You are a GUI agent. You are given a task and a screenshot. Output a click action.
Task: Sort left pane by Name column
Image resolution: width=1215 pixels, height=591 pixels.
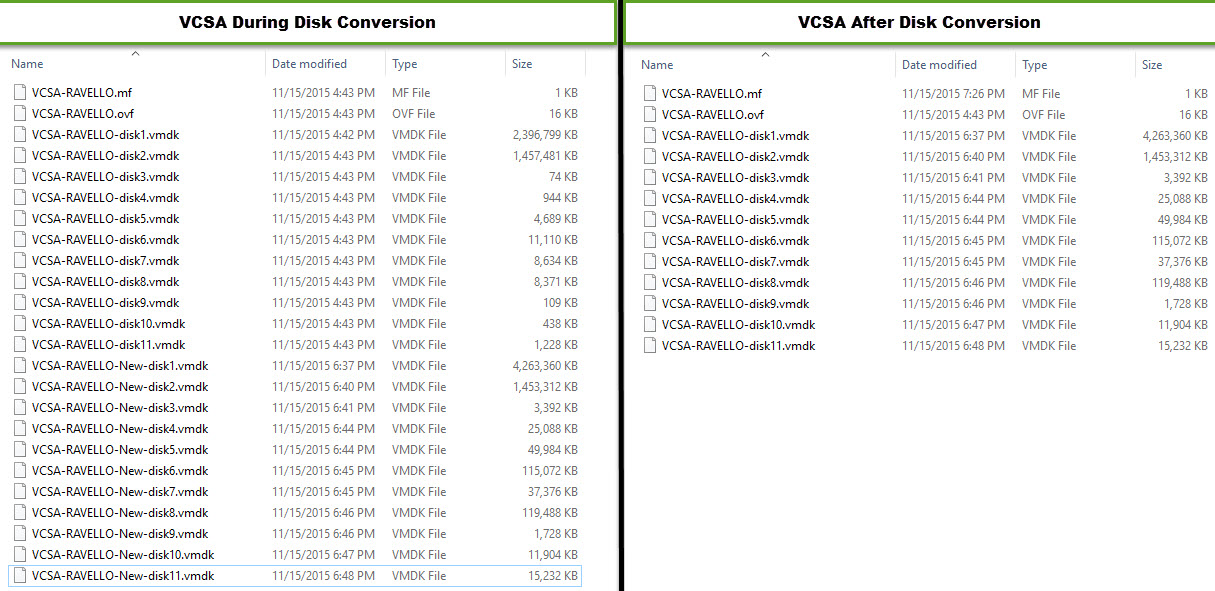[27, 64]
